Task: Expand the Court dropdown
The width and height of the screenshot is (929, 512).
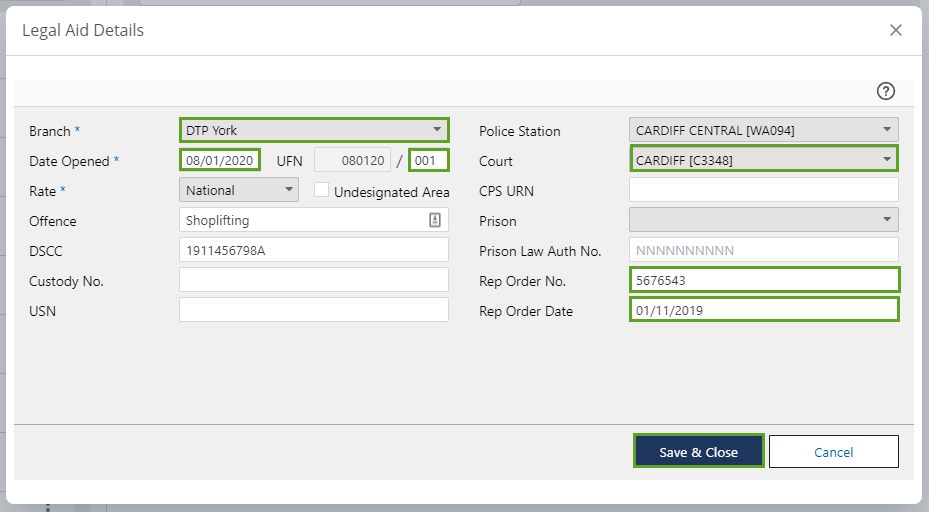Action: point(763,160)
